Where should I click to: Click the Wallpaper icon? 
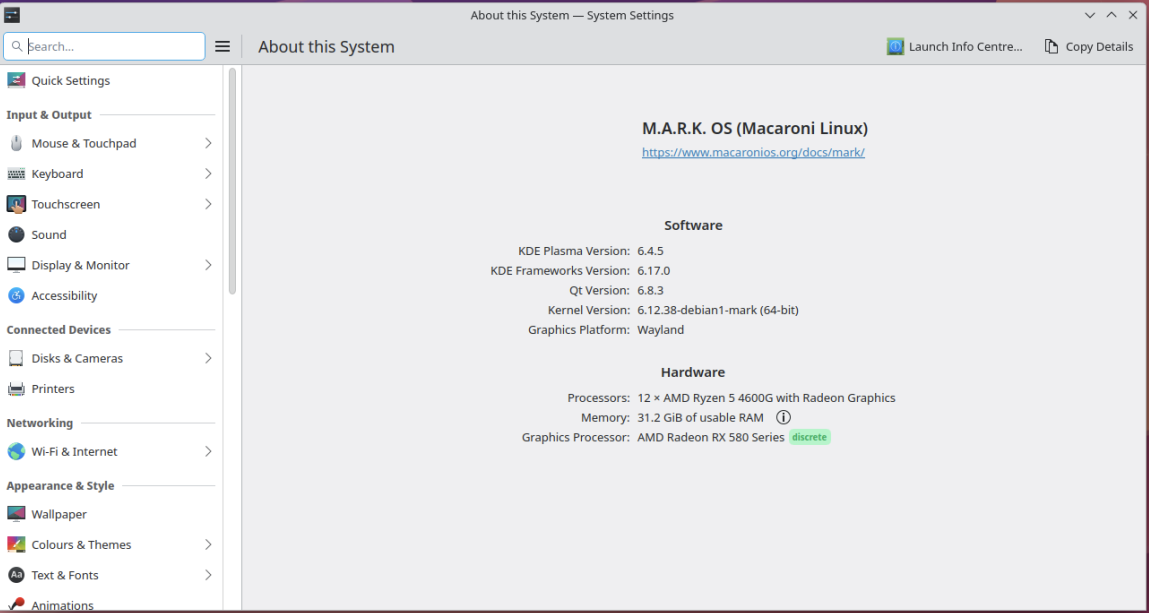pos(16,514)
